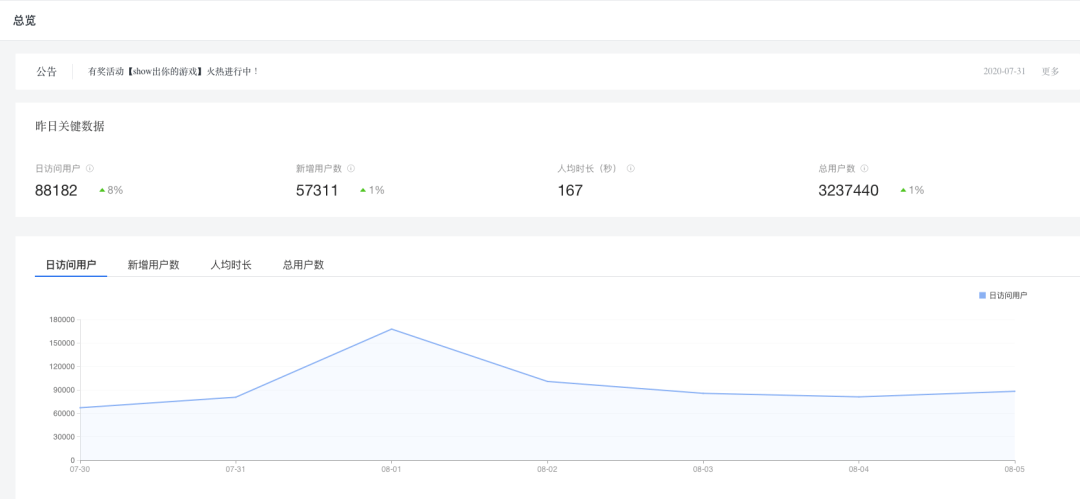Open the show出你的游戏 announcement
The image size is (1080, 499).
point(174,72)
